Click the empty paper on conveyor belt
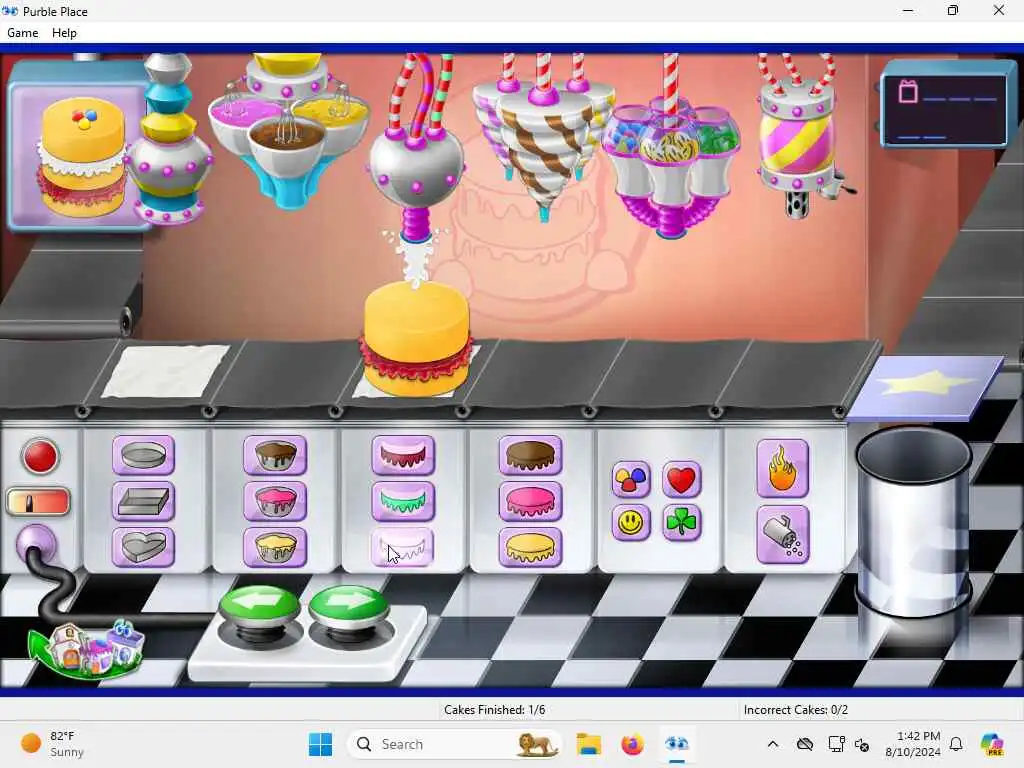Viewport: 1024px width, 768px height. pyautogui.click(x=165, y=371)
